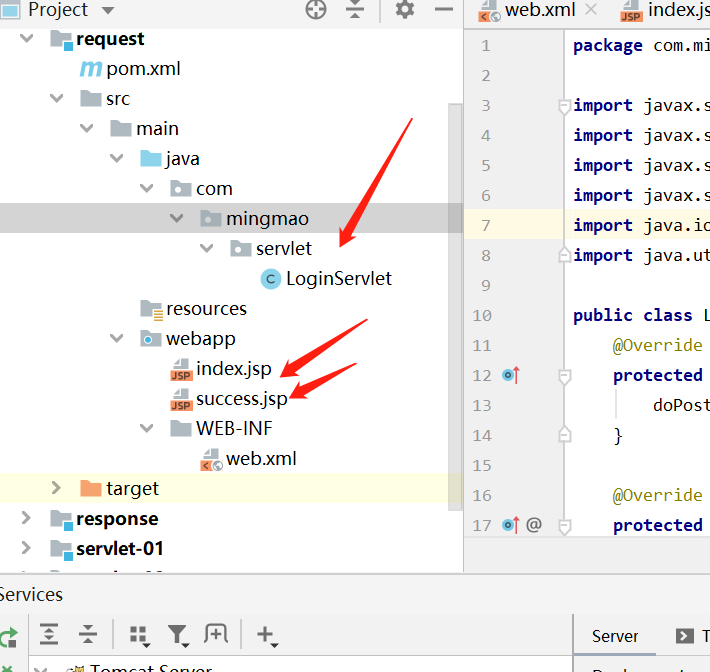Collapse the main folder
The image size is (710, 672).
pos(86,128)
